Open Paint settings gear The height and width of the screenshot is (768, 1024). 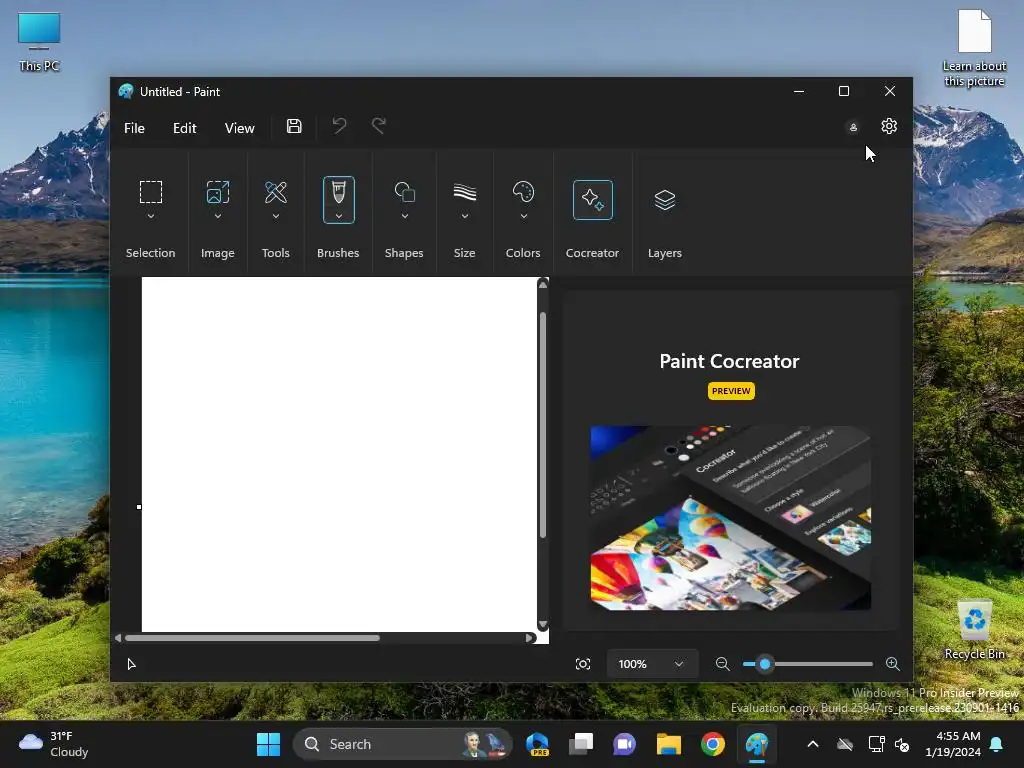[889, 126]
